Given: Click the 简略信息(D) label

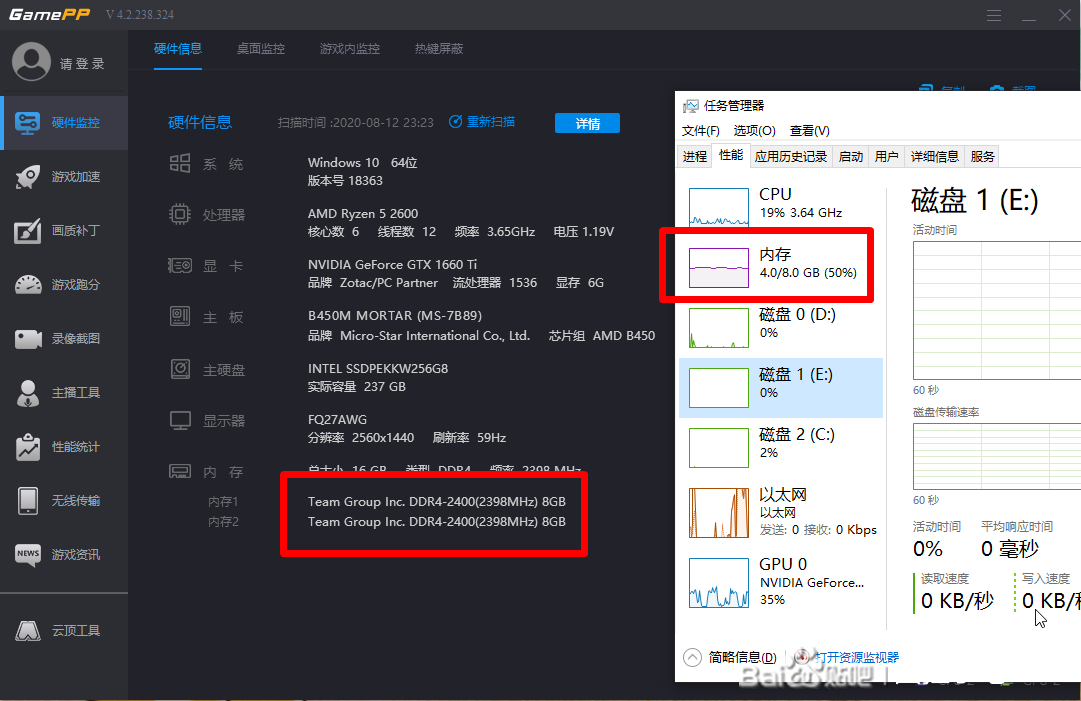Looking at the screenshot, I should point(742,658).
